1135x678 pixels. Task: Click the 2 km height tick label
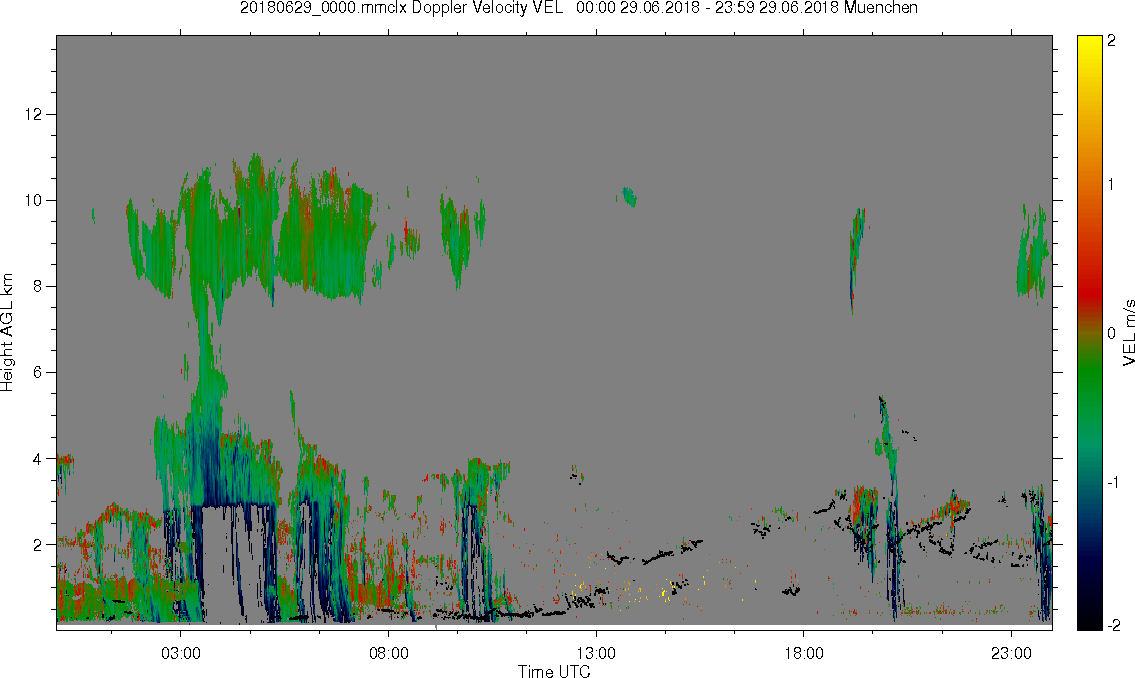[38, 545]
